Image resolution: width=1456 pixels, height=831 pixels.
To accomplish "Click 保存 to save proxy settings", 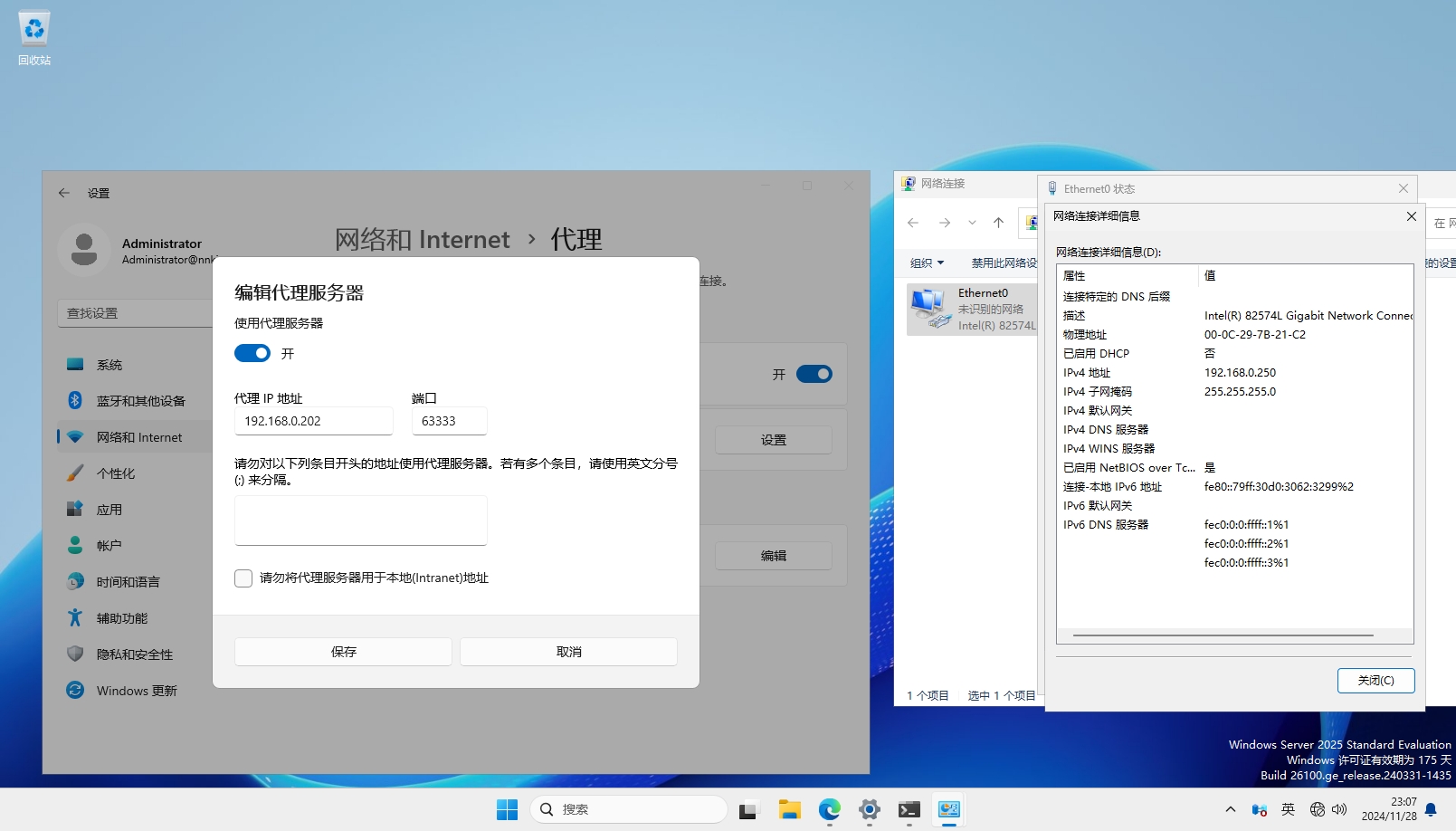I will tap(343, 652).
